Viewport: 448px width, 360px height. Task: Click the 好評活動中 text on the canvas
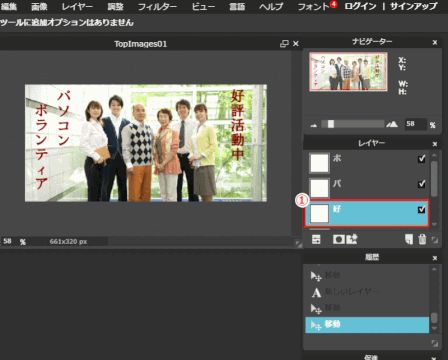[238, 125]
